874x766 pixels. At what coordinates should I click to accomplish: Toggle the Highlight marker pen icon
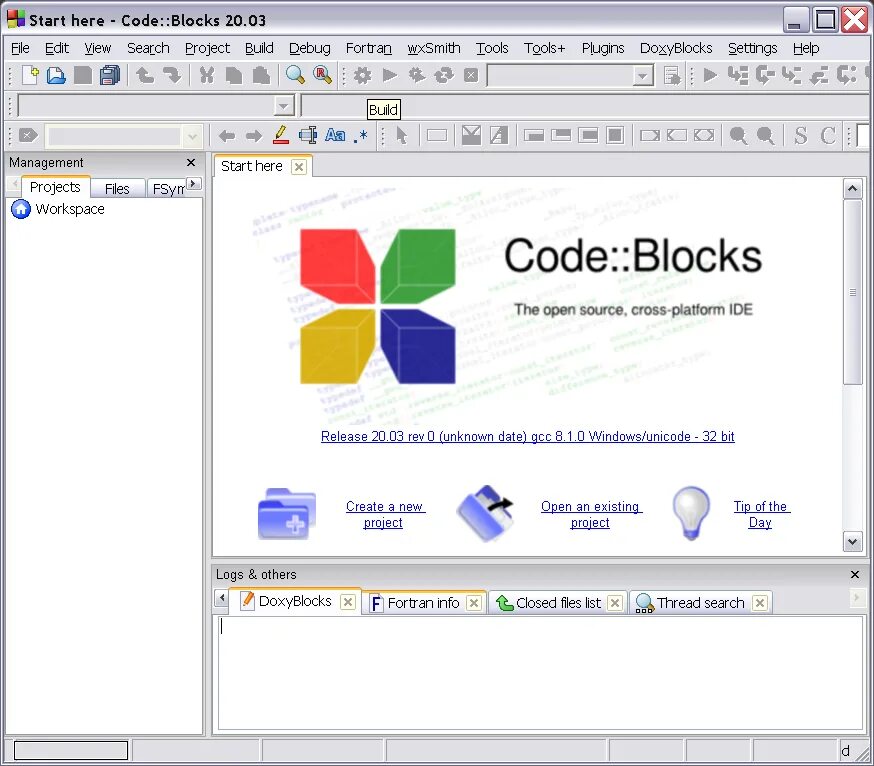tap(281, 135)
